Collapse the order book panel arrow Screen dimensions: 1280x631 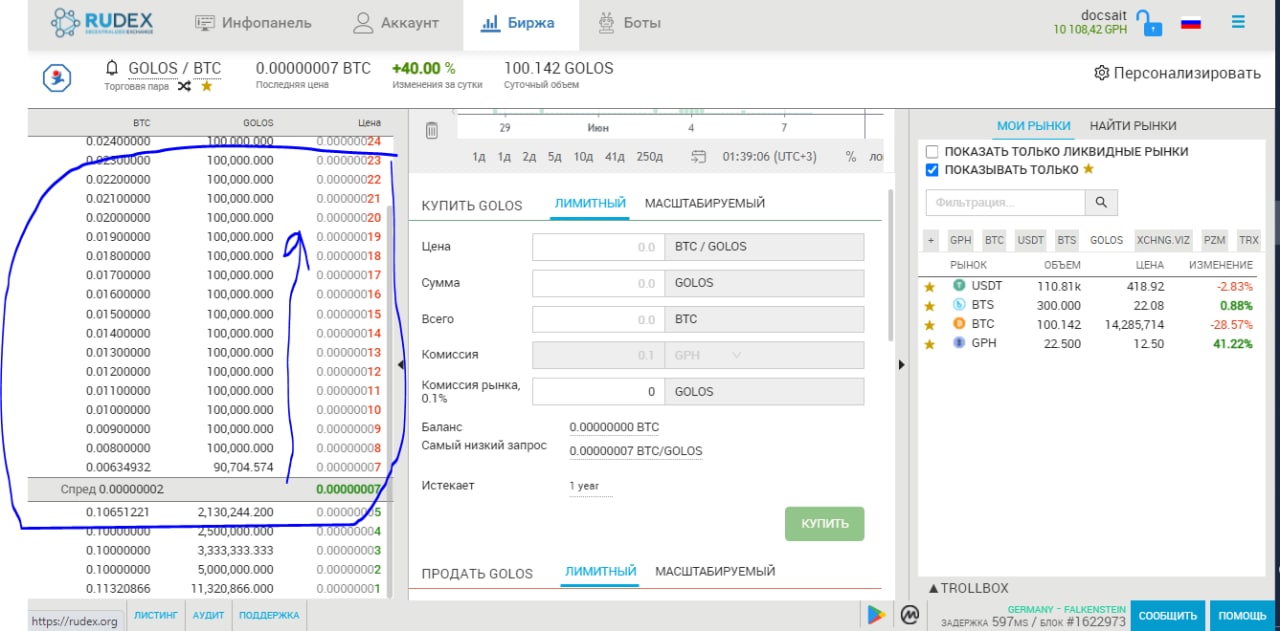401,365
